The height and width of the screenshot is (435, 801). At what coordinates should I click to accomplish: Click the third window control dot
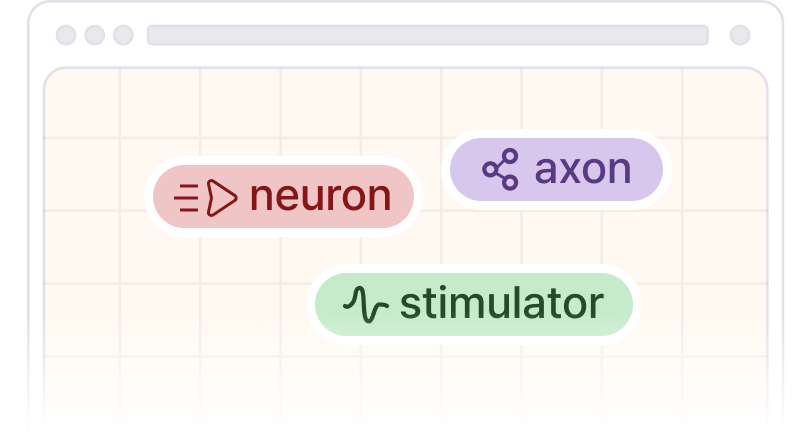123,35
